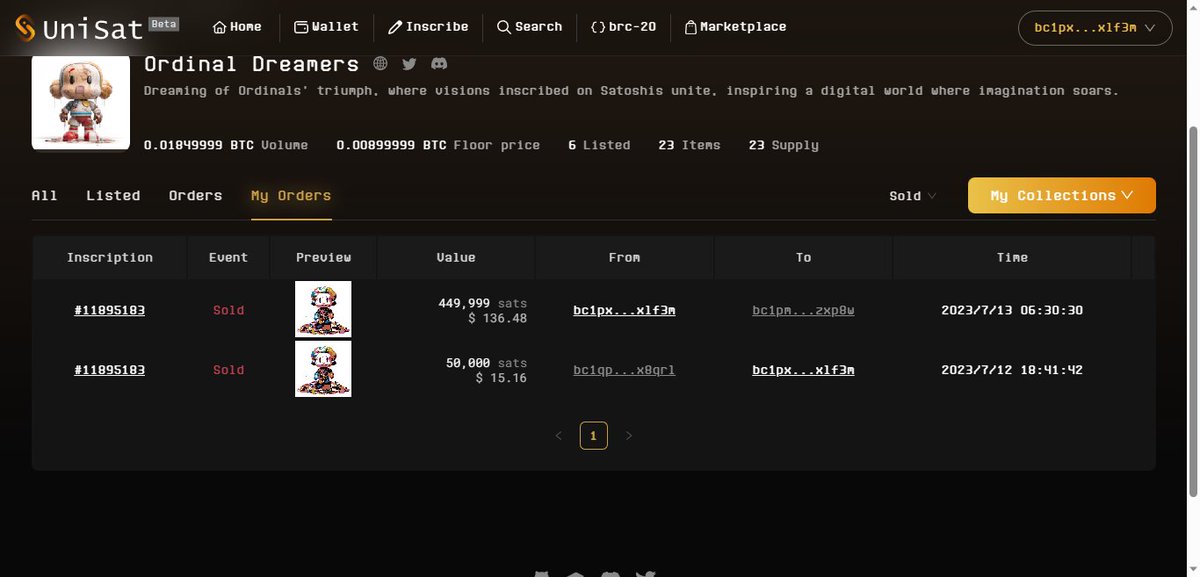Click the Inscription column header
This screenshot has height=577, width=1200.
tap(110, 257)
